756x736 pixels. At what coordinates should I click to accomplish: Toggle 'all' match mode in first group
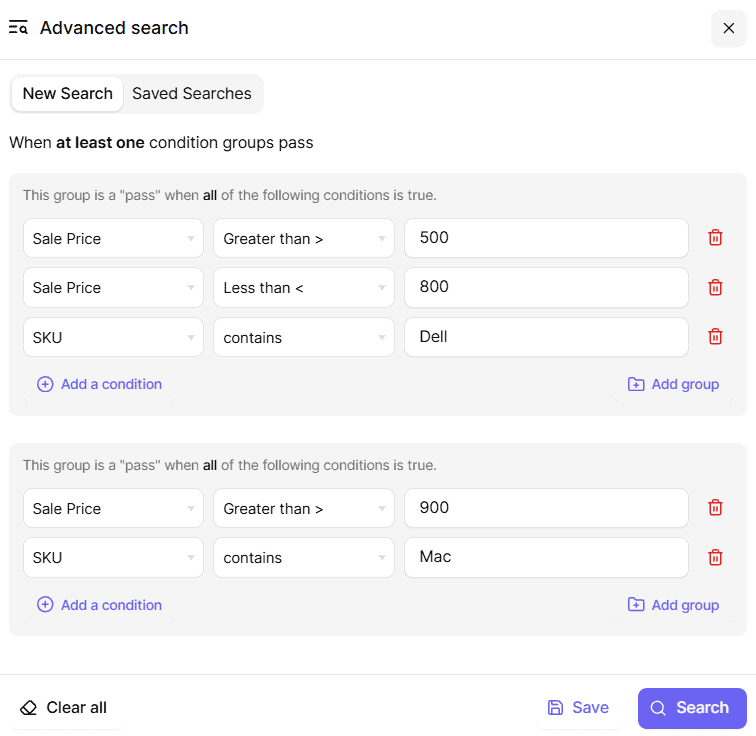pos(210,195)
